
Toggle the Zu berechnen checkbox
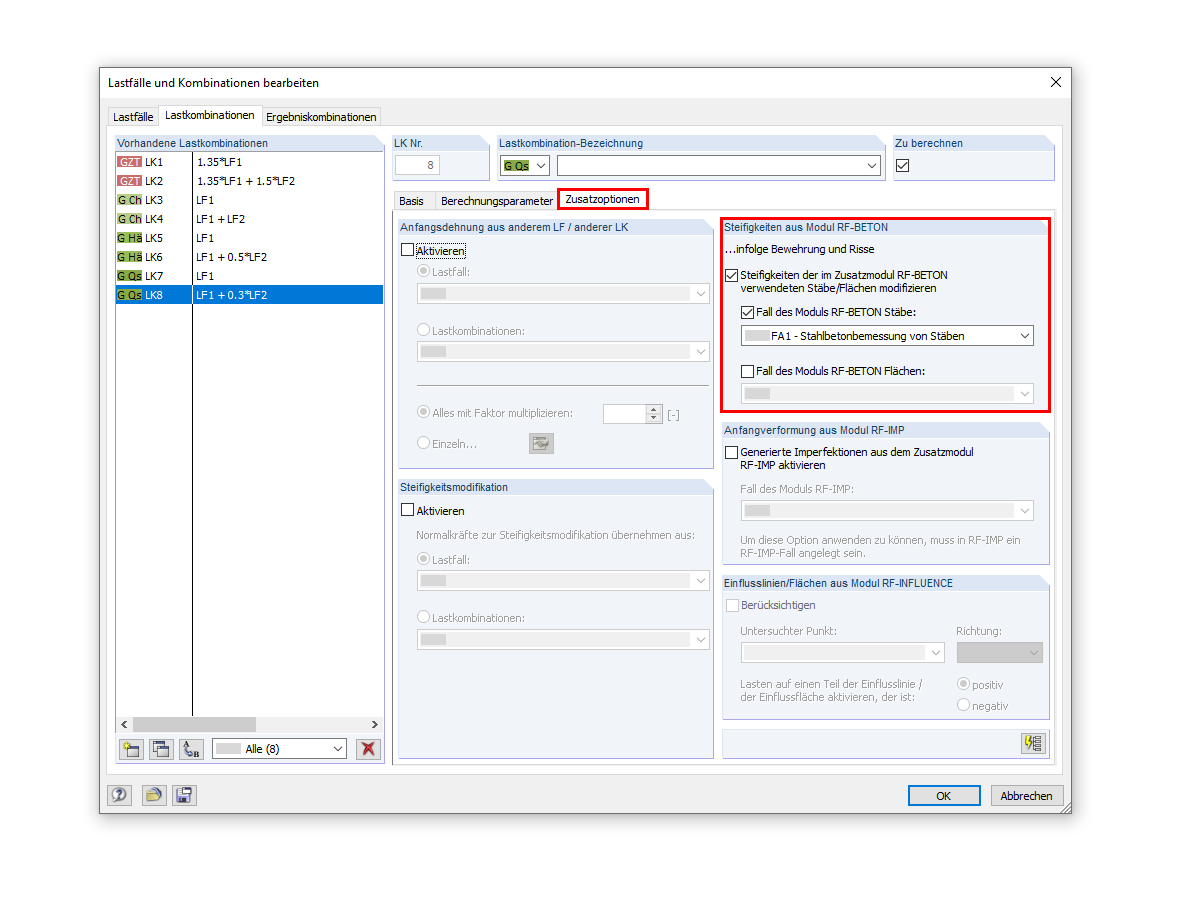click(902, 166)
